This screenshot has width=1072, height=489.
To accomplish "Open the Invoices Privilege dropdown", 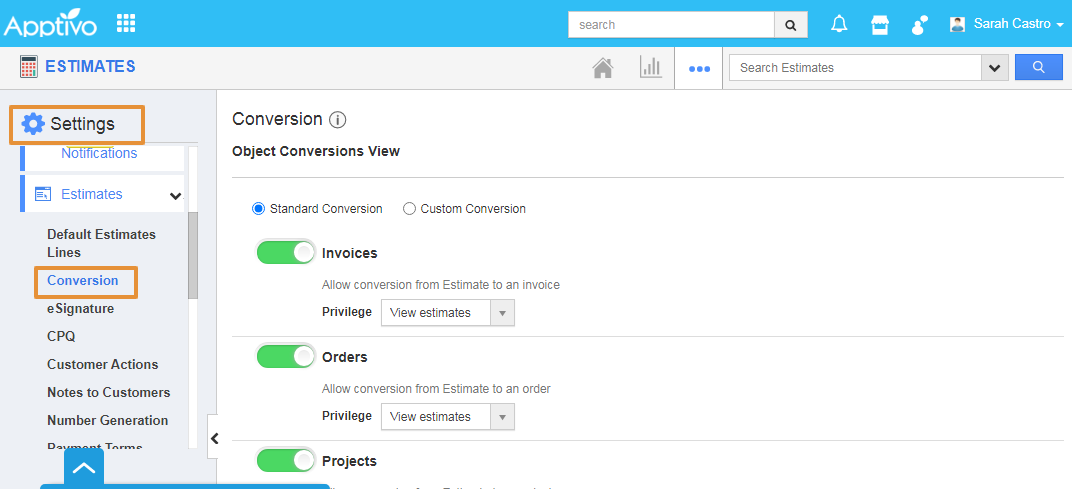I will point(448,313).
